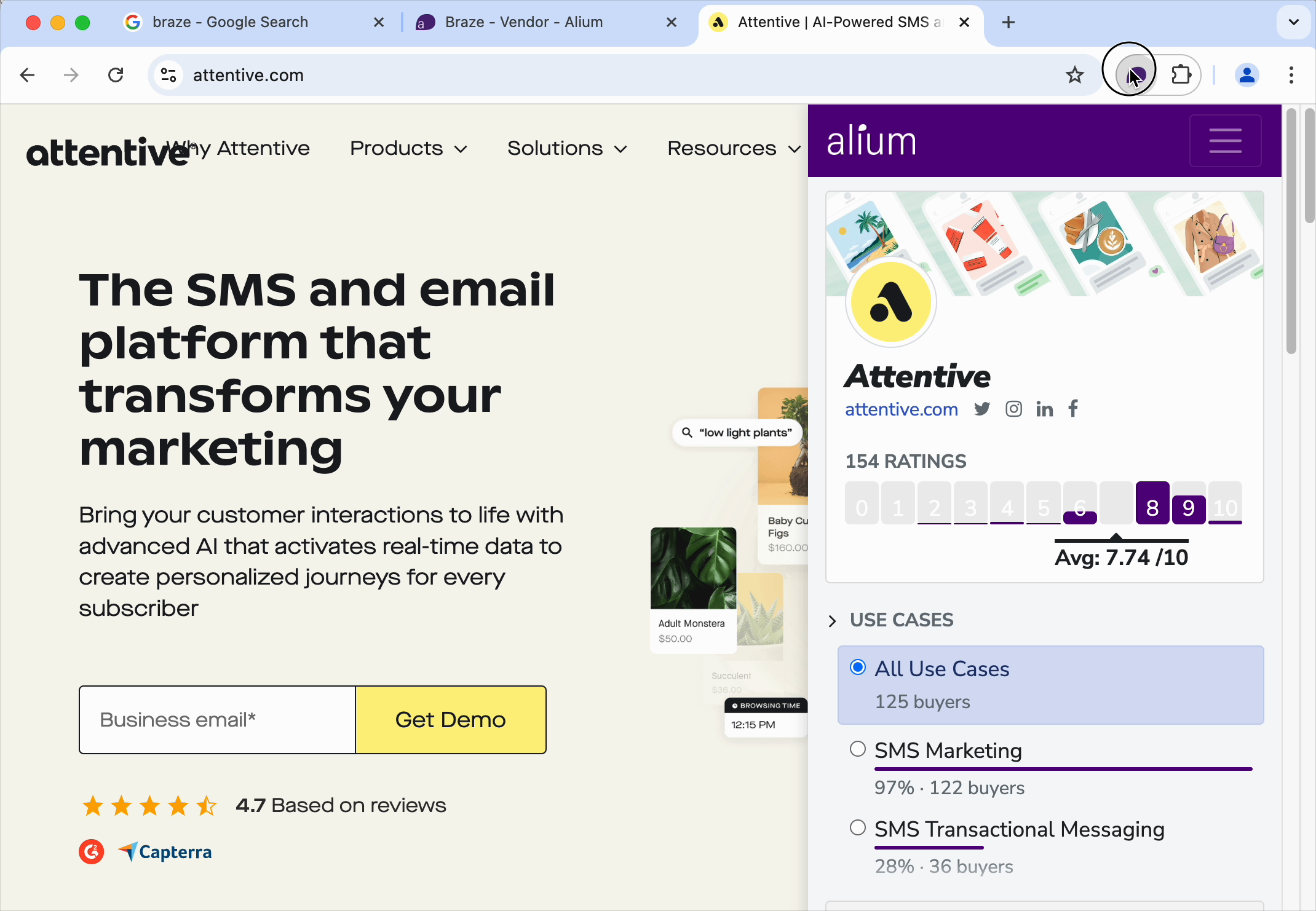Reload the attentive.com page
This screenshot has height=911, width=1316.
coord(116,75)
